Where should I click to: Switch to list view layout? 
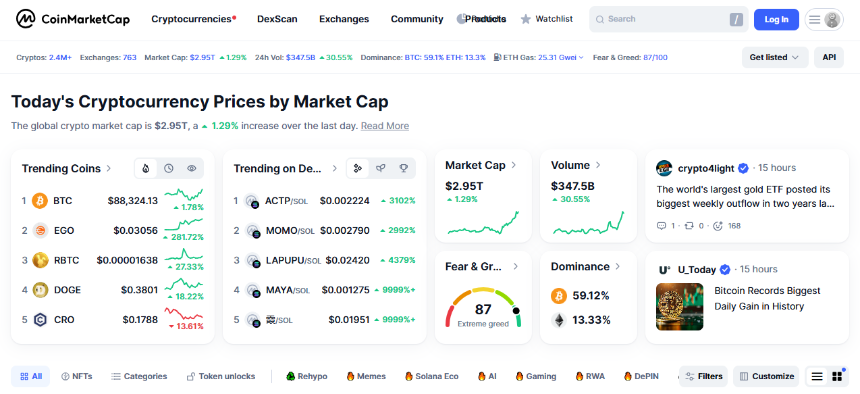[817, 376]
